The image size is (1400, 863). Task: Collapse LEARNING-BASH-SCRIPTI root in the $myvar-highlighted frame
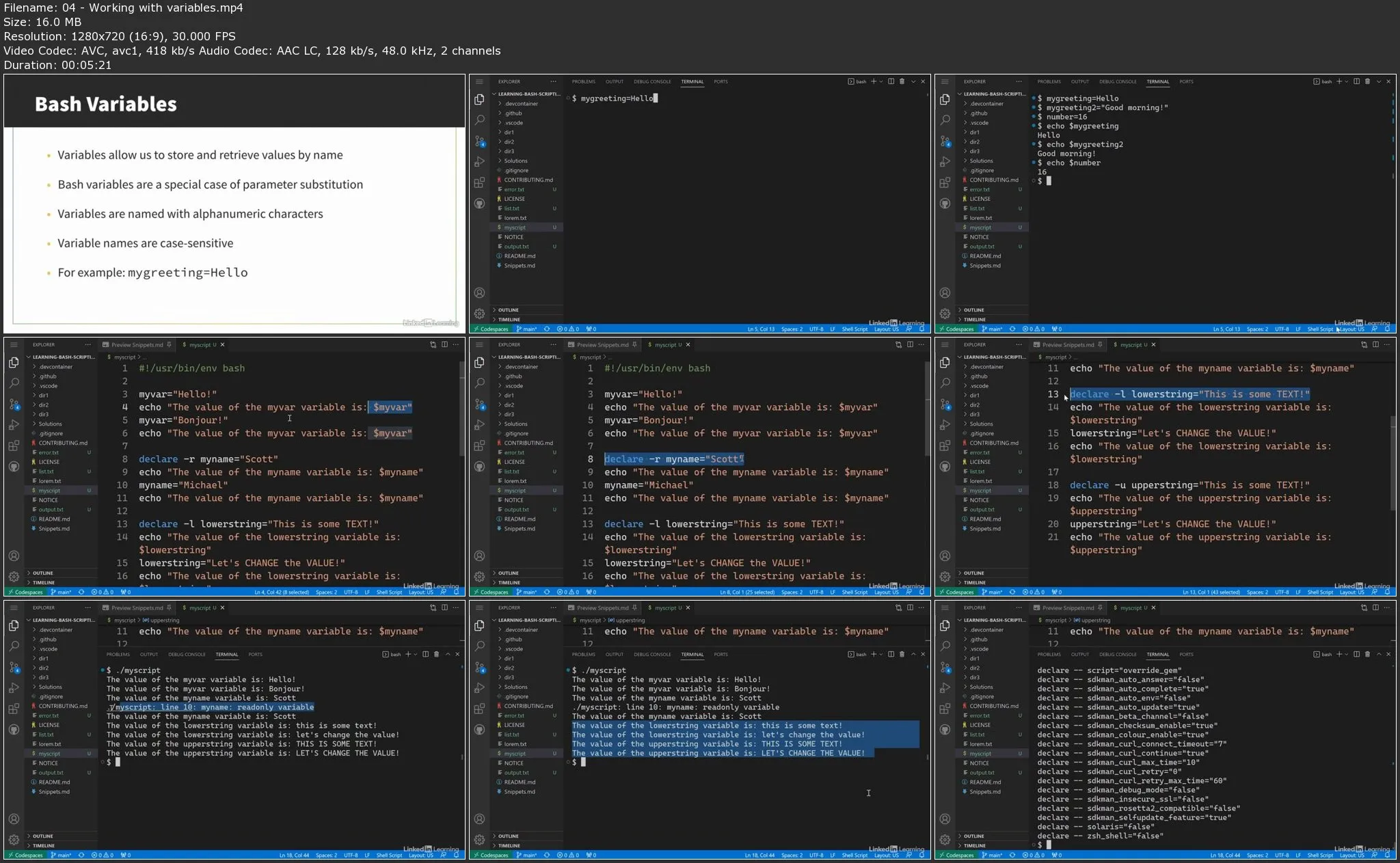pos(60,357)
